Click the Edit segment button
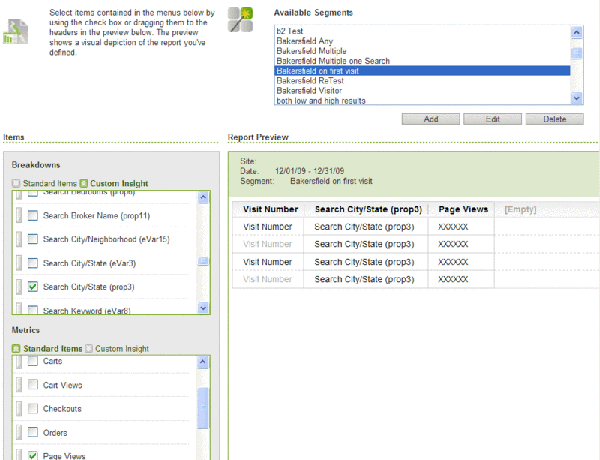Viewport: 600px width, 460px height. coord(492,119)
